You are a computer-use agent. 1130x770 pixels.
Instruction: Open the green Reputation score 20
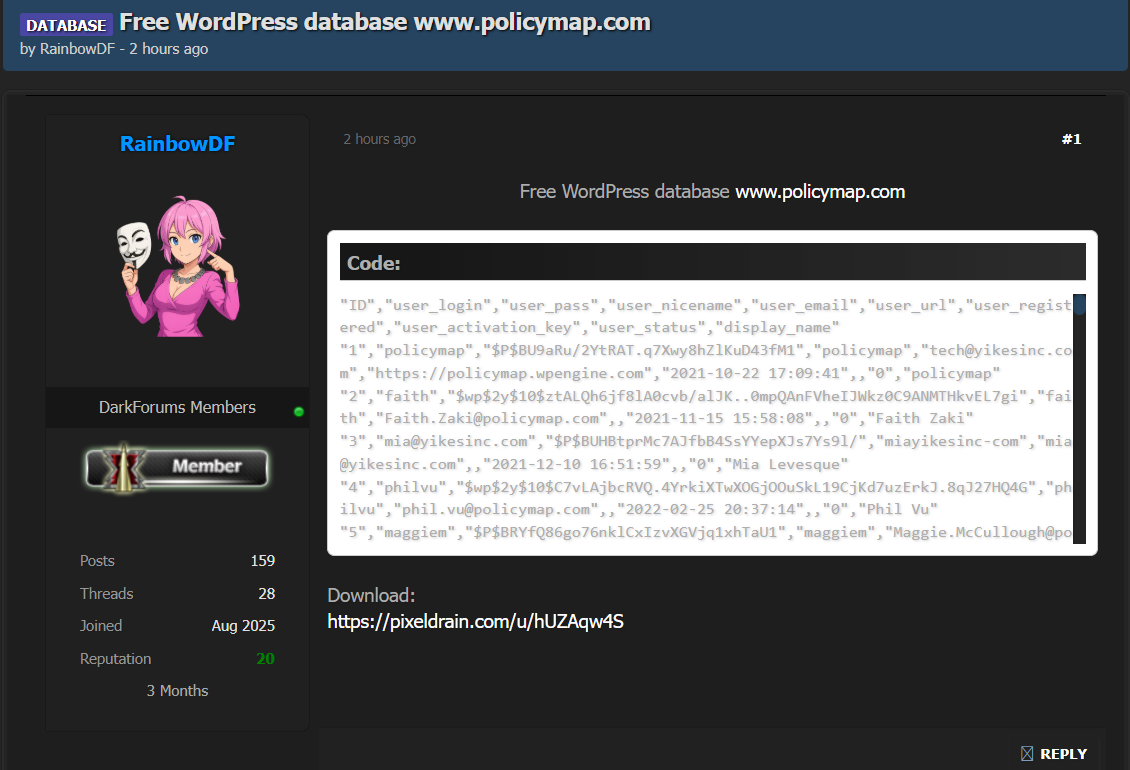pos(265,659)
